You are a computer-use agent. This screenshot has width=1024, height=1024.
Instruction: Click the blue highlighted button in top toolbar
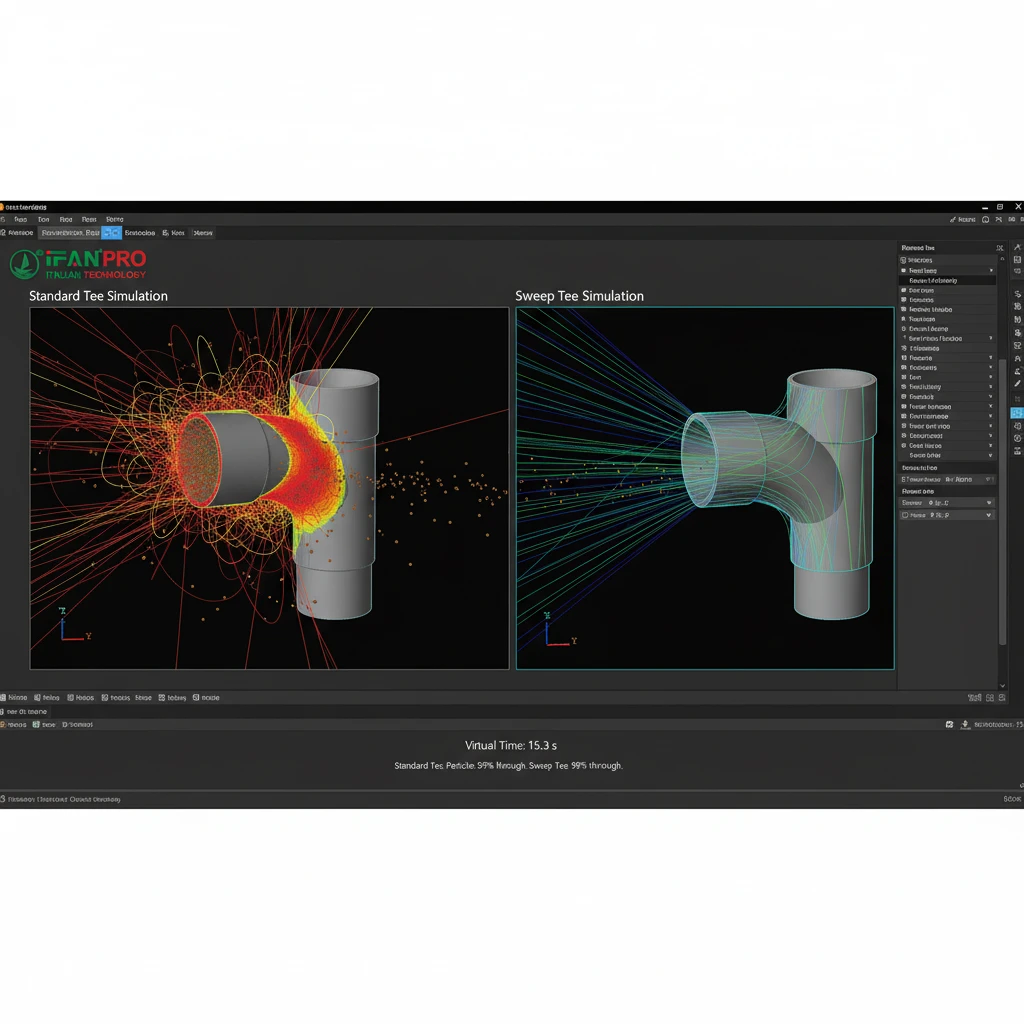(111, 233)
